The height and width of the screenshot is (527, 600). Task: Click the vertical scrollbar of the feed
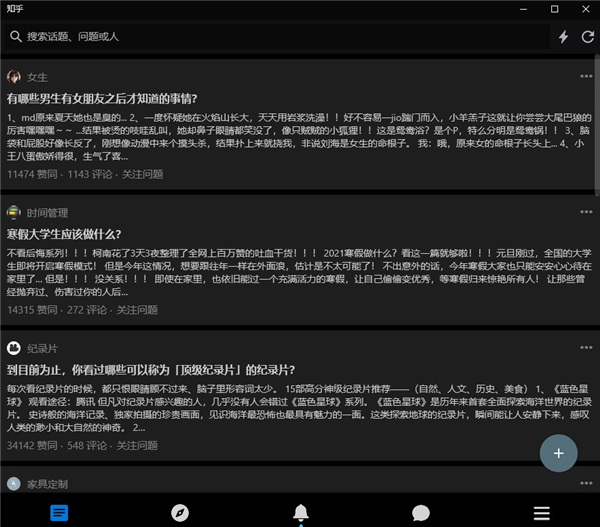597,125
